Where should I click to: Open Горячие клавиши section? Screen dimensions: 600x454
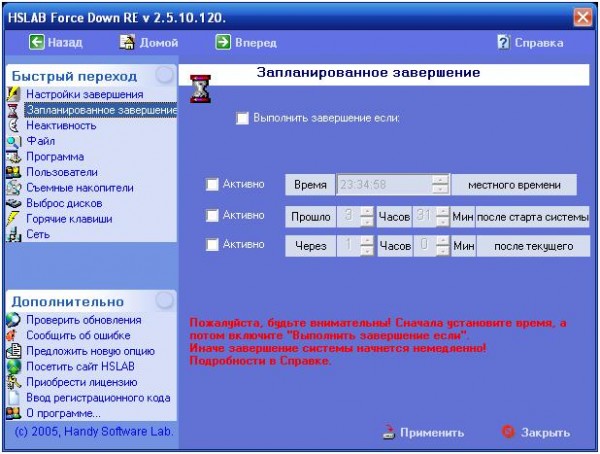69,219
